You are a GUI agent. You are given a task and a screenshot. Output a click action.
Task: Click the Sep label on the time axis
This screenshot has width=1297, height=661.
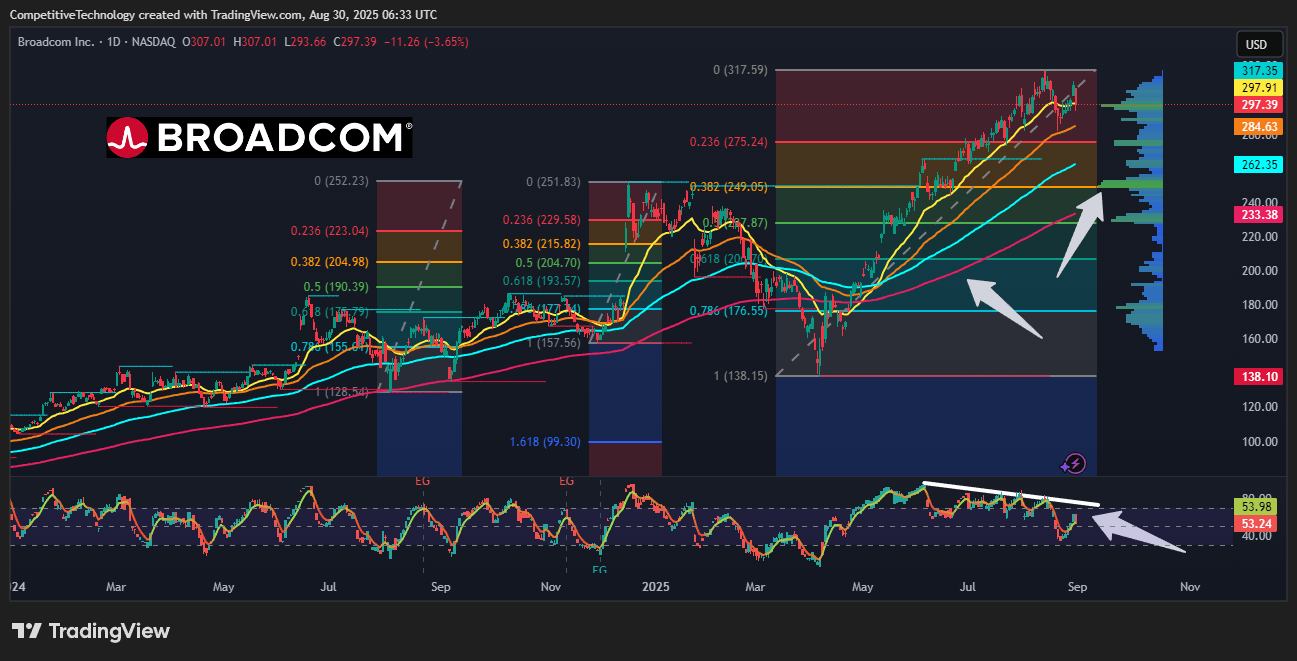coord(1077,587)
